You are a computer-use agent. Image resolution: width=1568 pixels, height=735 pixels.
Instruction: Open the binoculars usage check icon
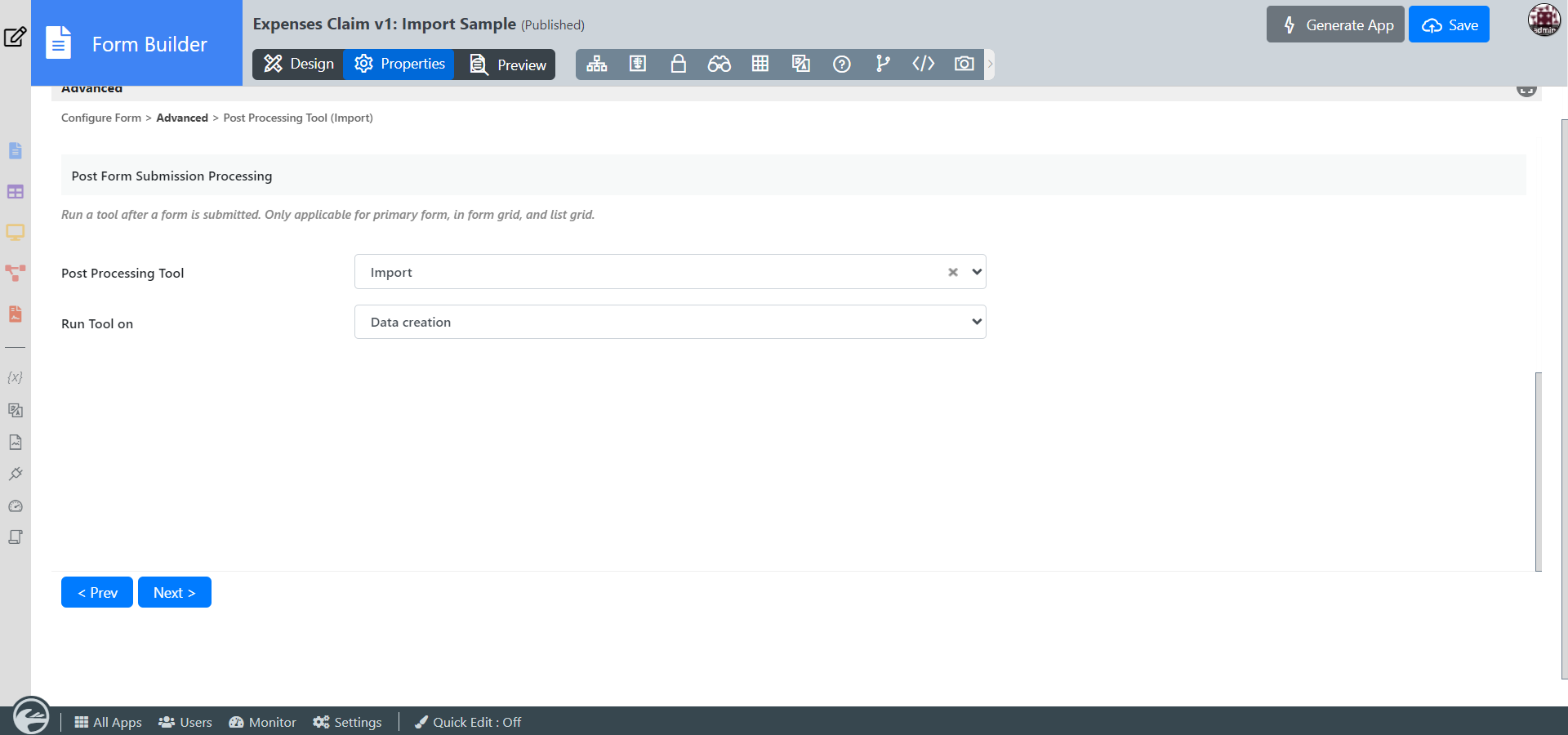coord(719,64)
